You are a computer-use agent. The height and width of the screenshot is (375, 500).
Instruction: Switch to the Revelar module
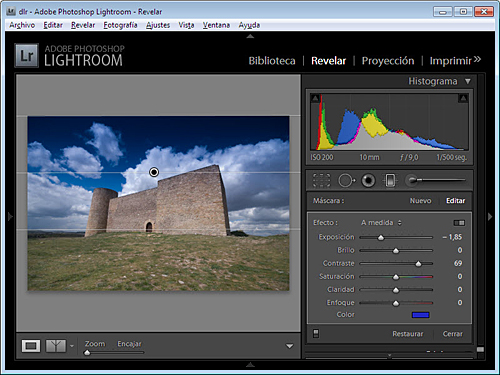coord(329,61)
